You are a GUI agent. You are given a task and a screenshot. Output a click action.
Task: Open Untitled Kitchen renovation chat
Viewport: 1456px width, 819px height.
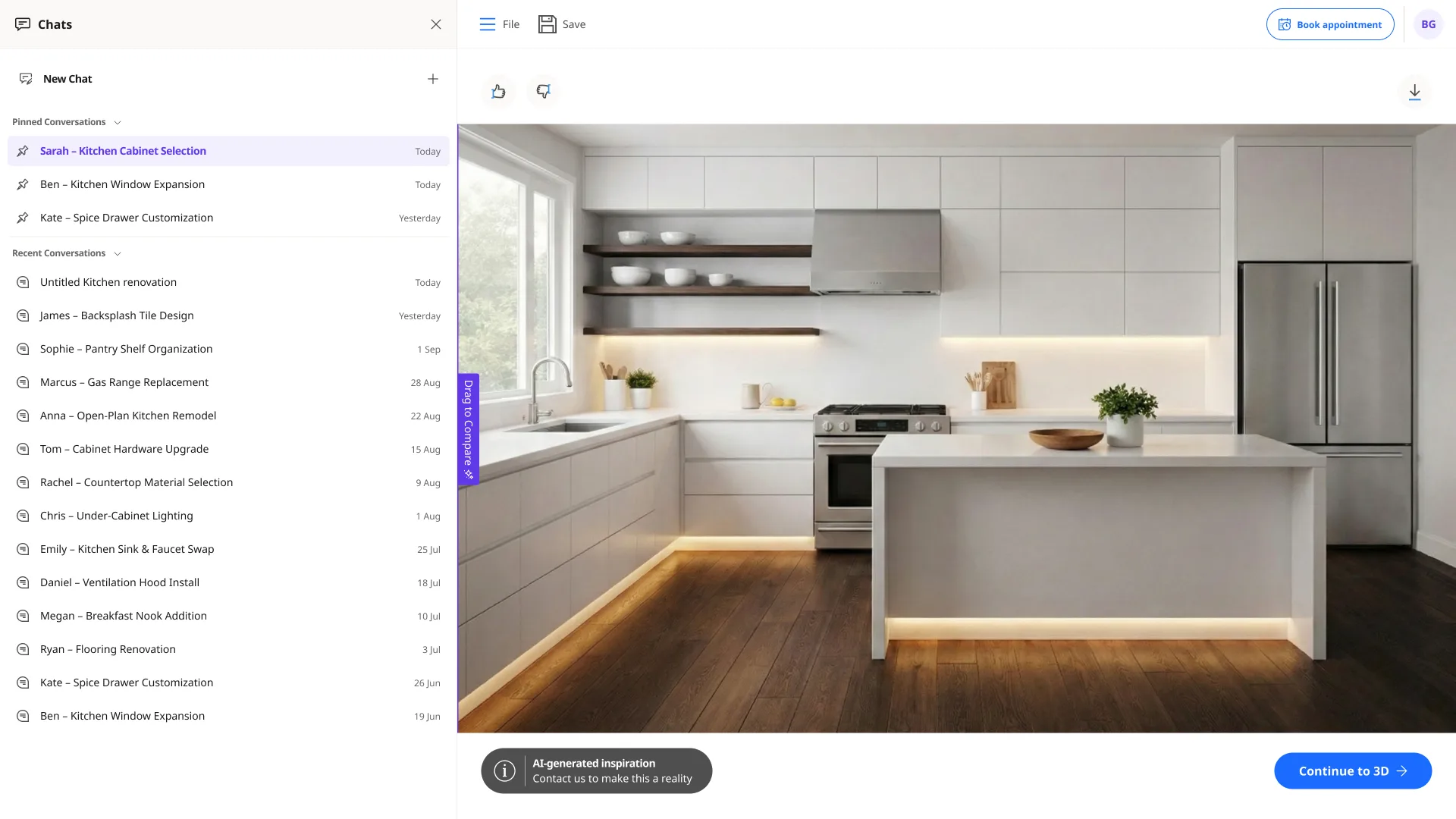pos(228,282)
